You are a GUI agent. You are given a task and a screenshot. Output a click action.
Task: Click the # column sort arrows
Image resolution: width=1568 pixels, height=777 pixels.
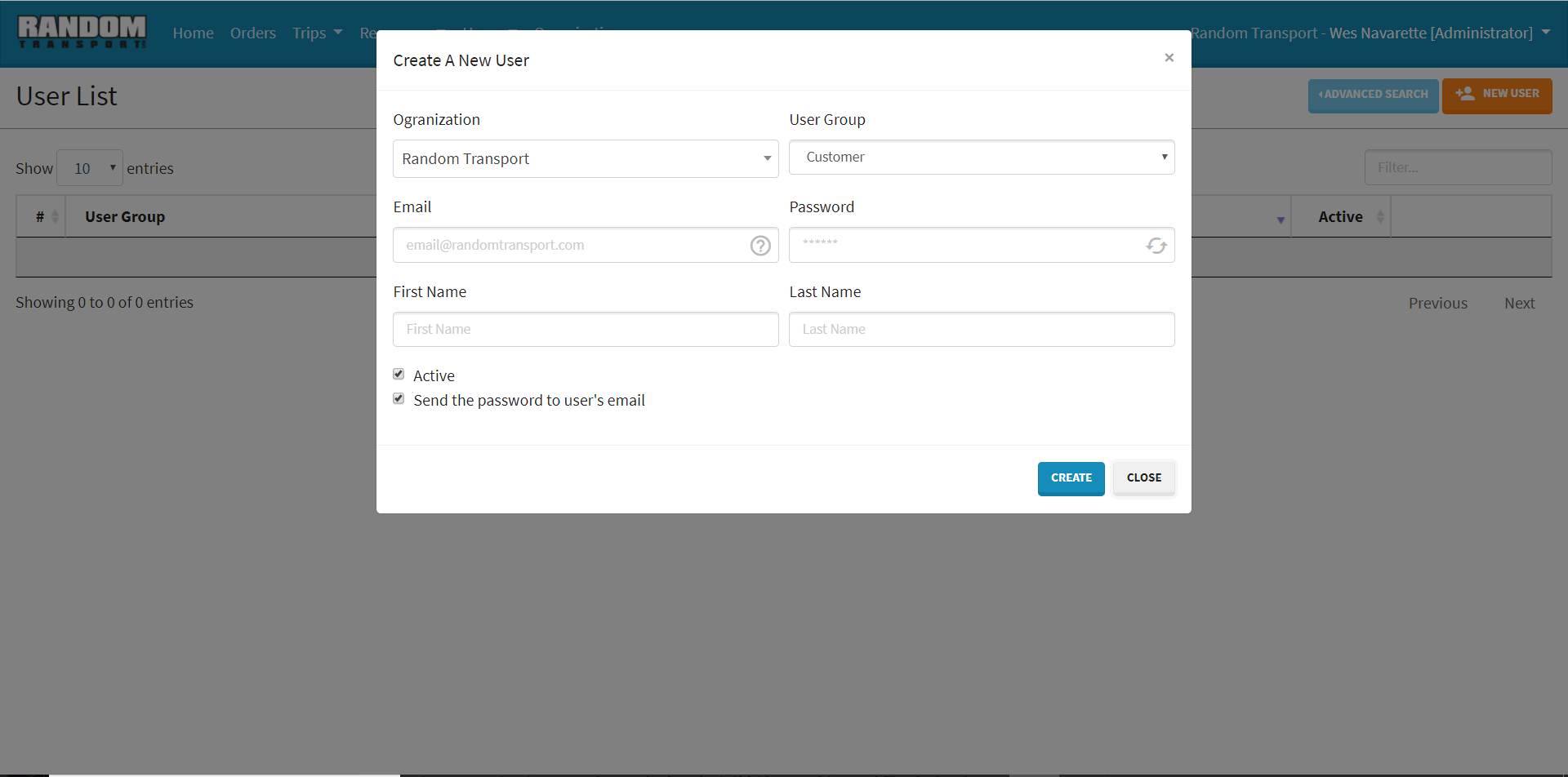coord(55,217)
